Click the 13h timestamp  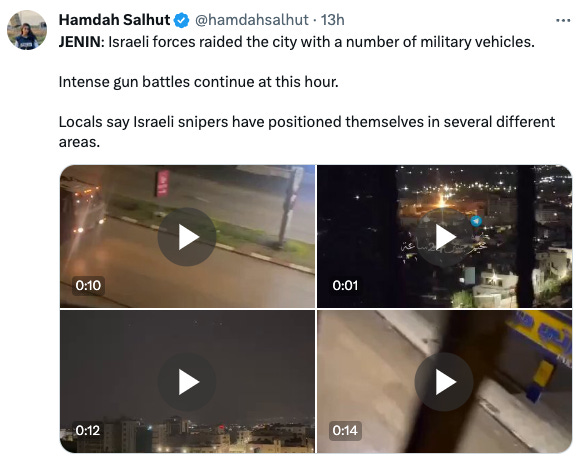click(333, 20)
